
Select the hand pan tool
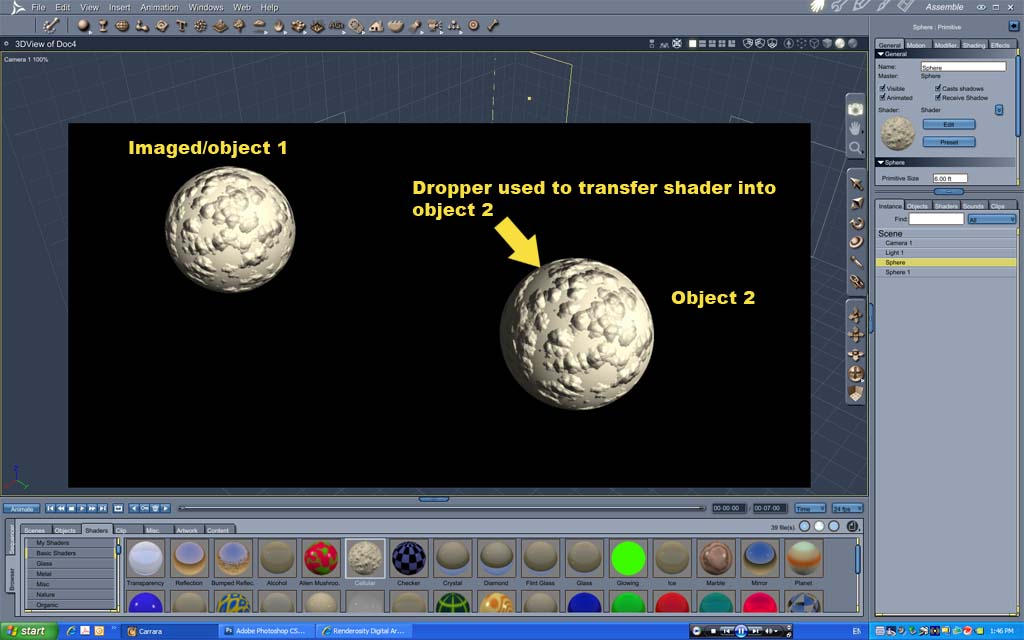point(856,128)
